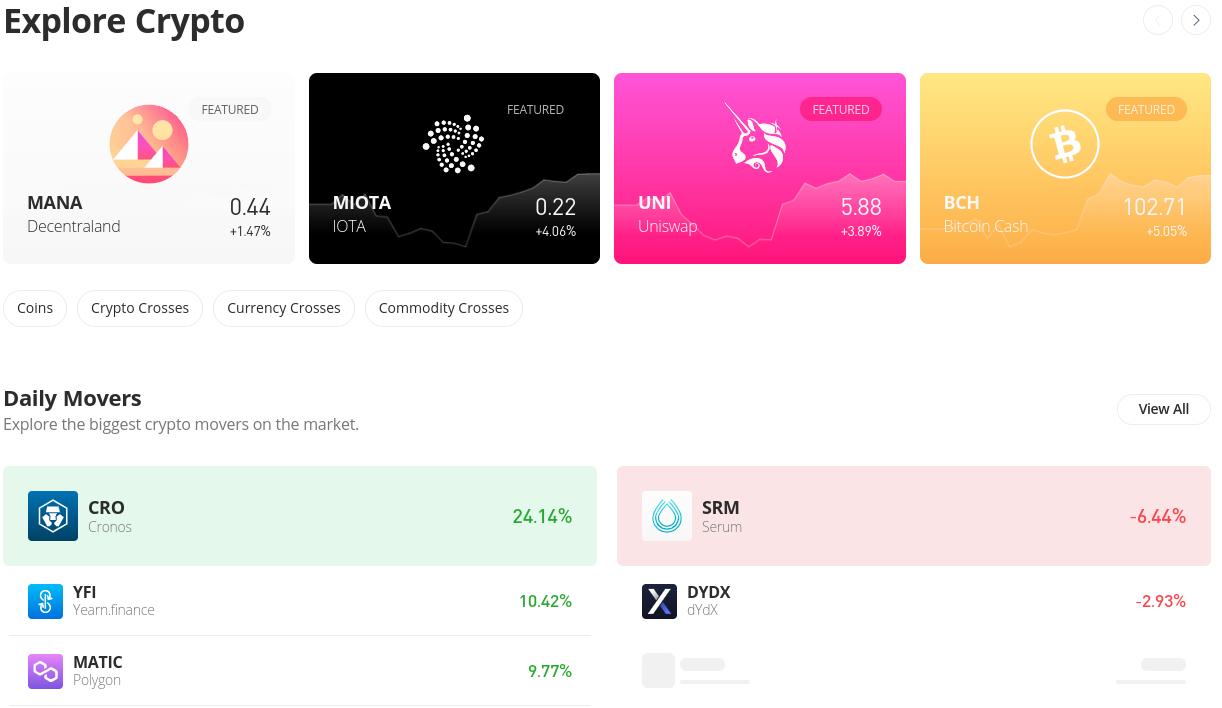Filter by Coins category
This screenshot has height=708, width=1222.
tap(35, 308)
